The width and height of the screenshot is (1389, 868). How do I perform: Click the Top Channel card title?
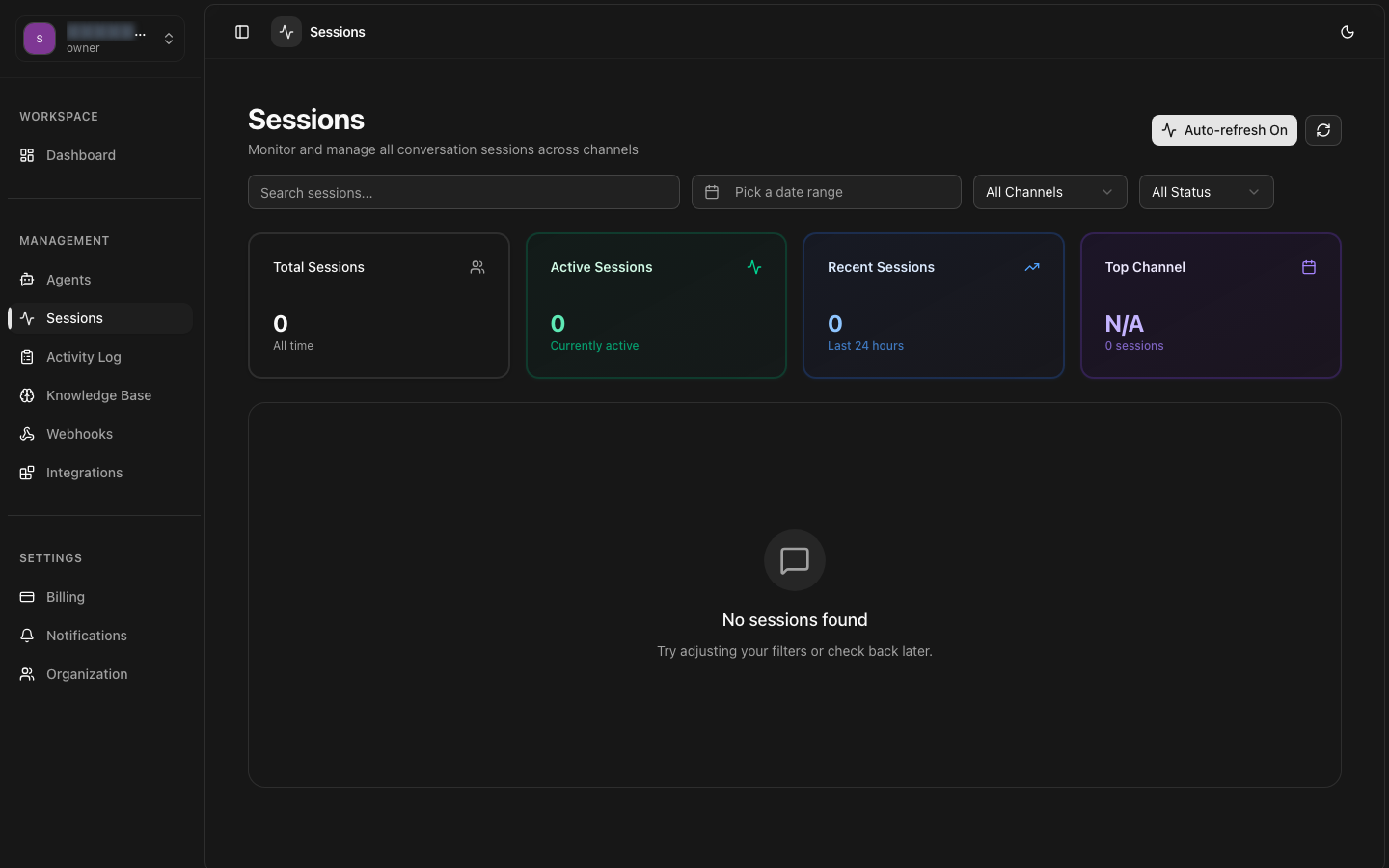[1145, 267]
